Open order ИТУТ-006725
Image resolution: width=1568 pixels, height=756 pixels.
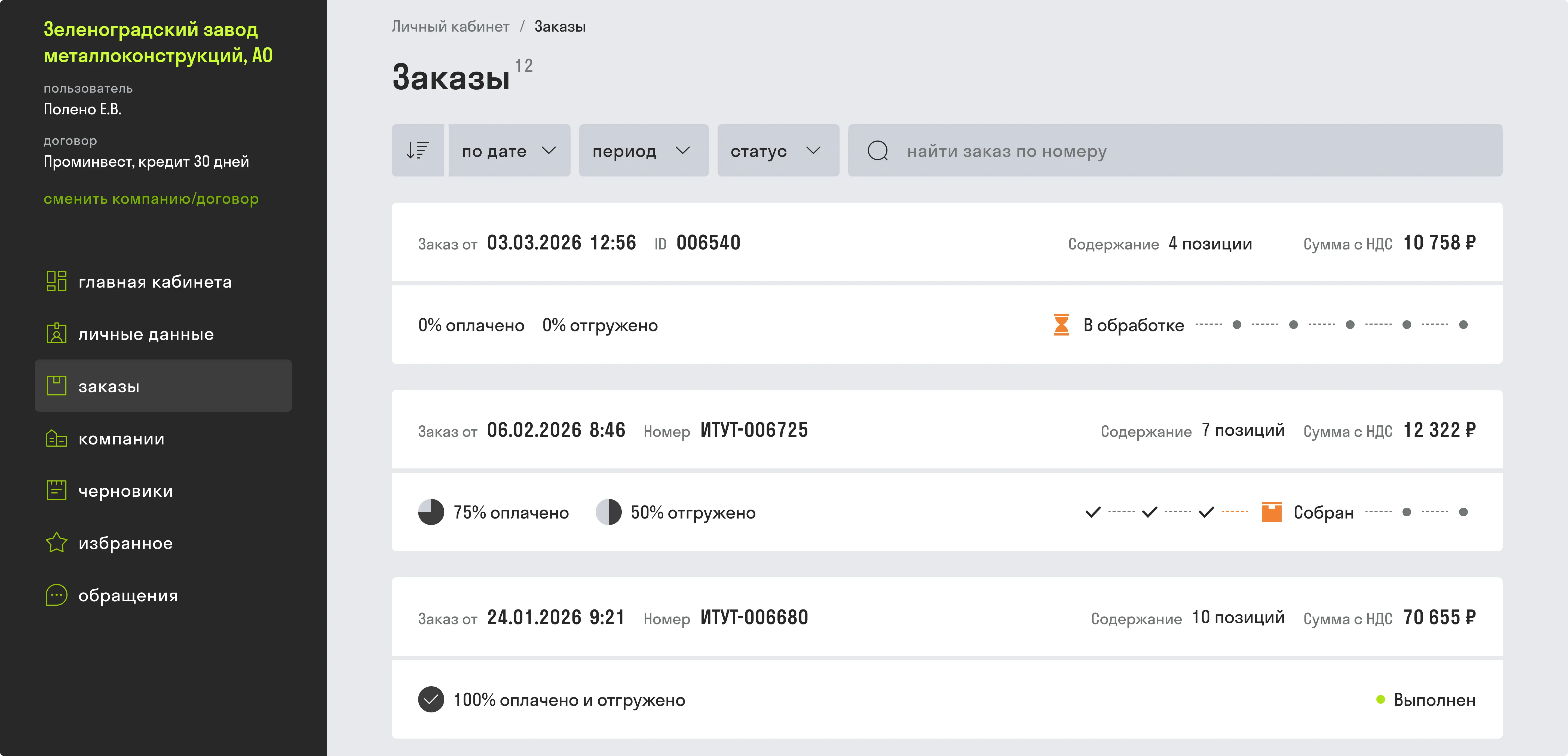pos(754,430)
